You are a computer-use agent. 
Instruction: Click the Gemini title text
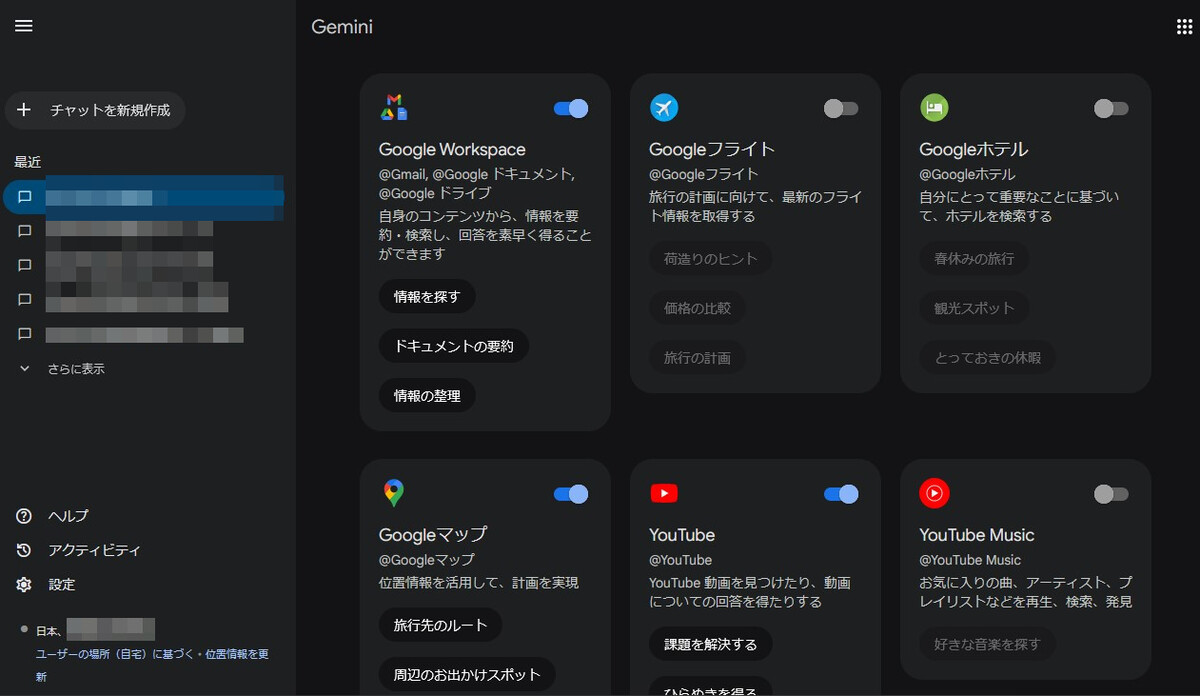pos(342,27)
